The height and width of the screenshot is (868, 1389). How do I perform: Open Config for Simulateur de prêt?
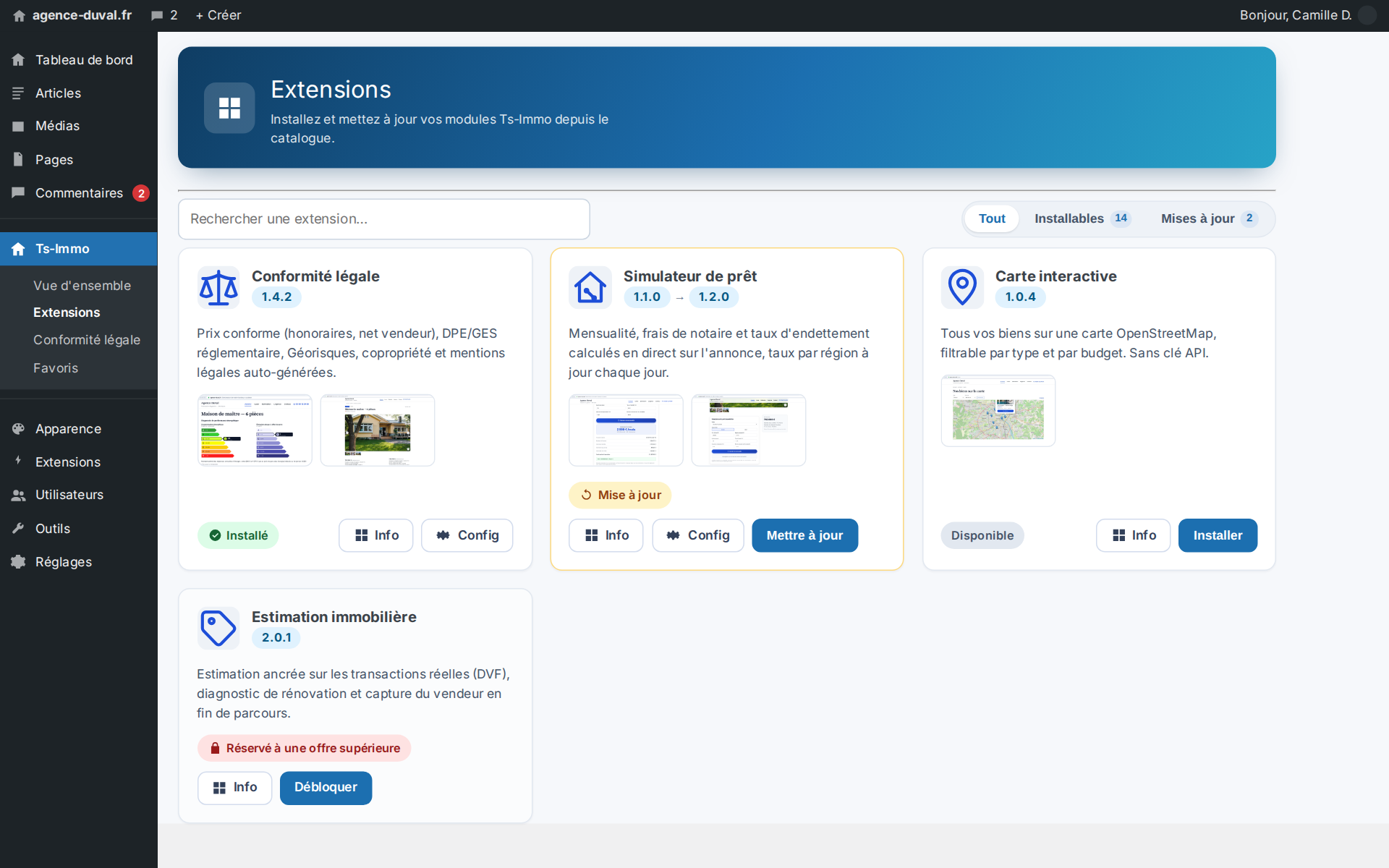point(698,535)
